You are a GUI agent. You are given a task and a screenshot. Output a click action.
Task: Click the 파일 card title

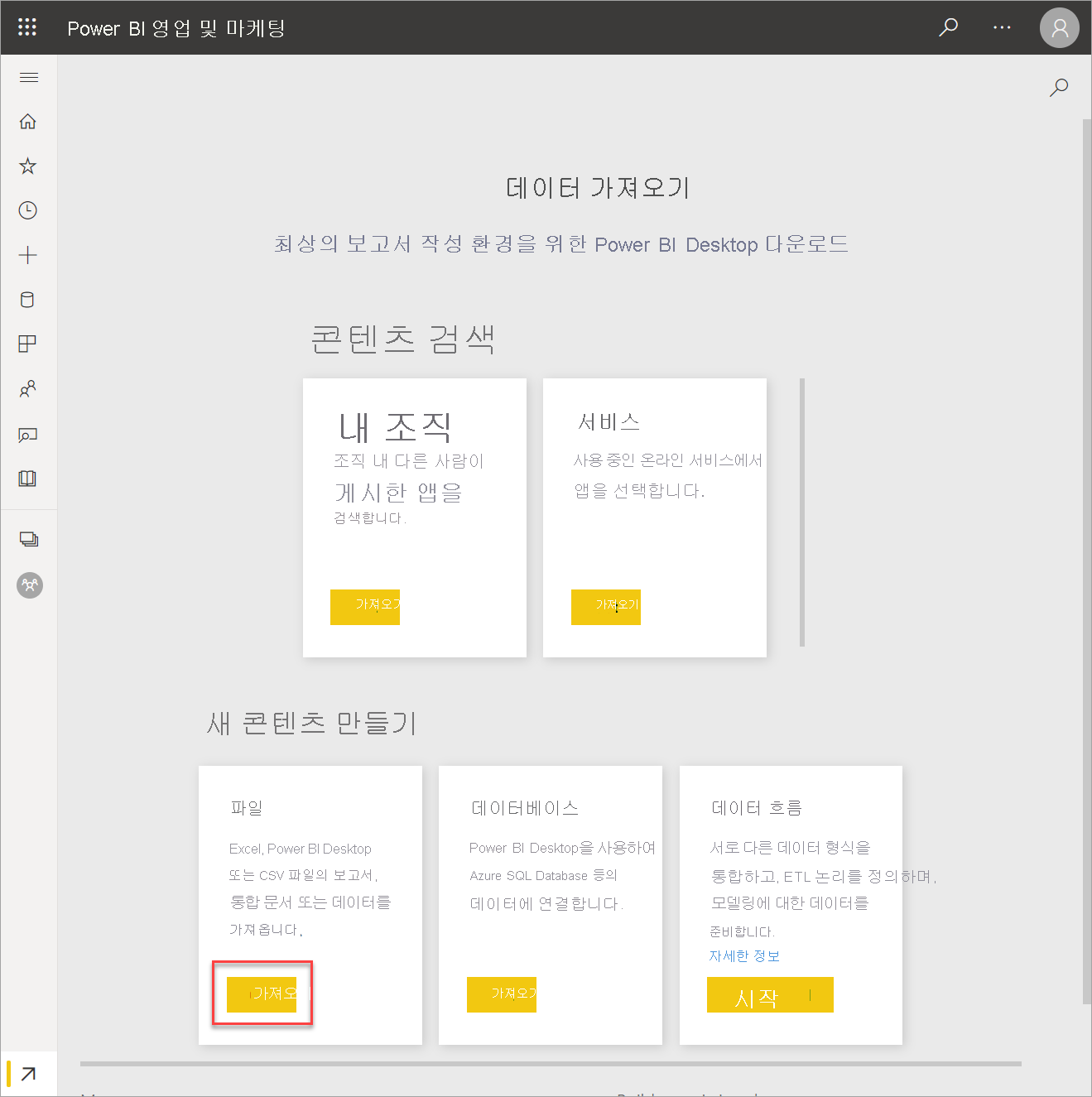coord(247,807)
